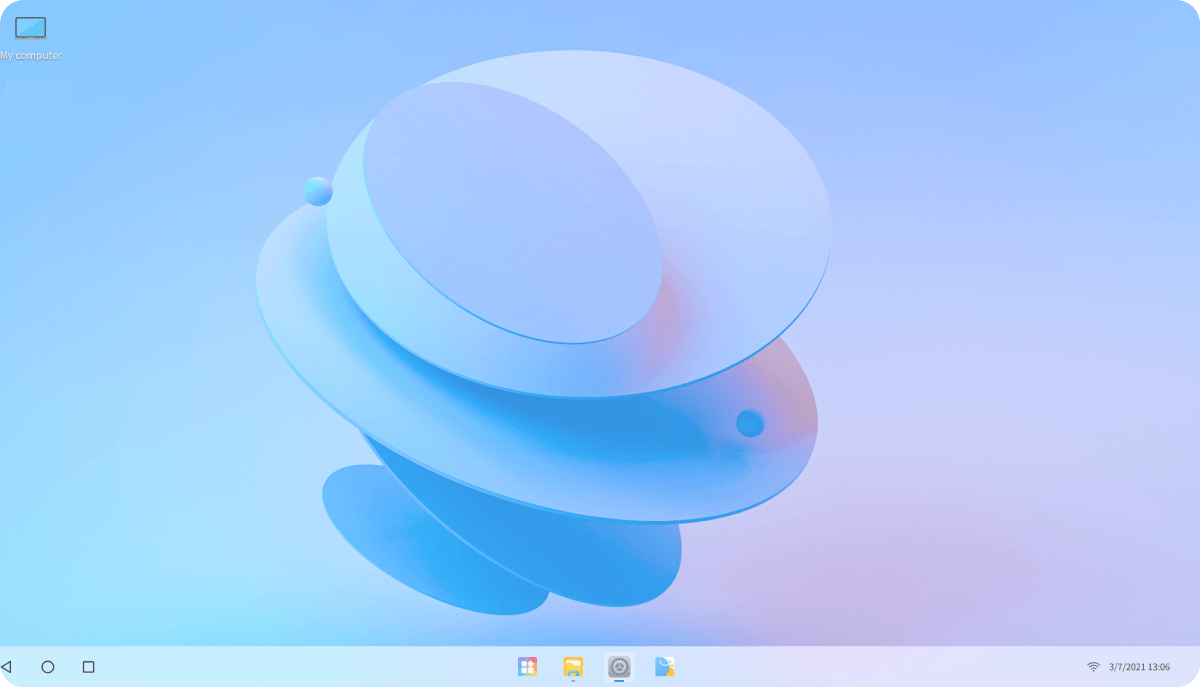Click the Wi-Fi status icon
The width and height of the screenshot is (1200, 687).
click(x=1093, y=666)
